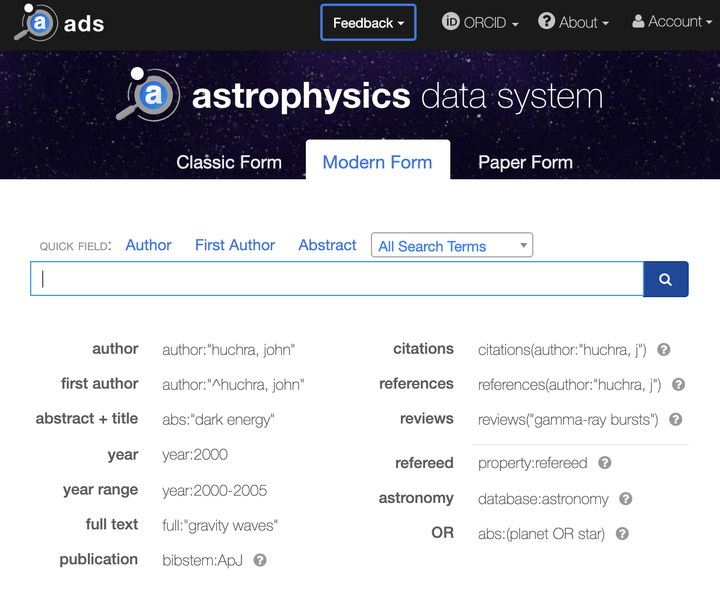Open the All Search Terms combo box
The width and height of the screenshot is (720, 604).
pos(452,245)
